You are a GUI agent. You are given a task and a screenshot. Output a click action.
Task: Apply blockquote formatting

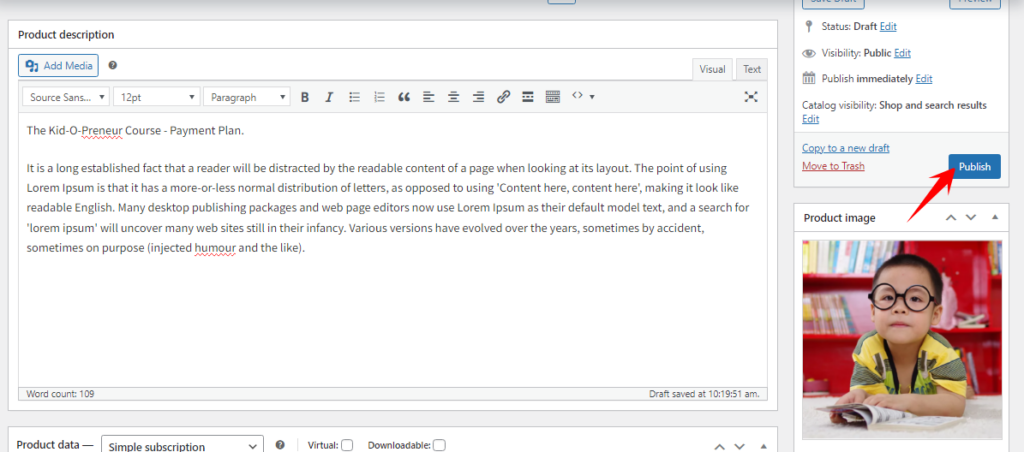point(404,97)
